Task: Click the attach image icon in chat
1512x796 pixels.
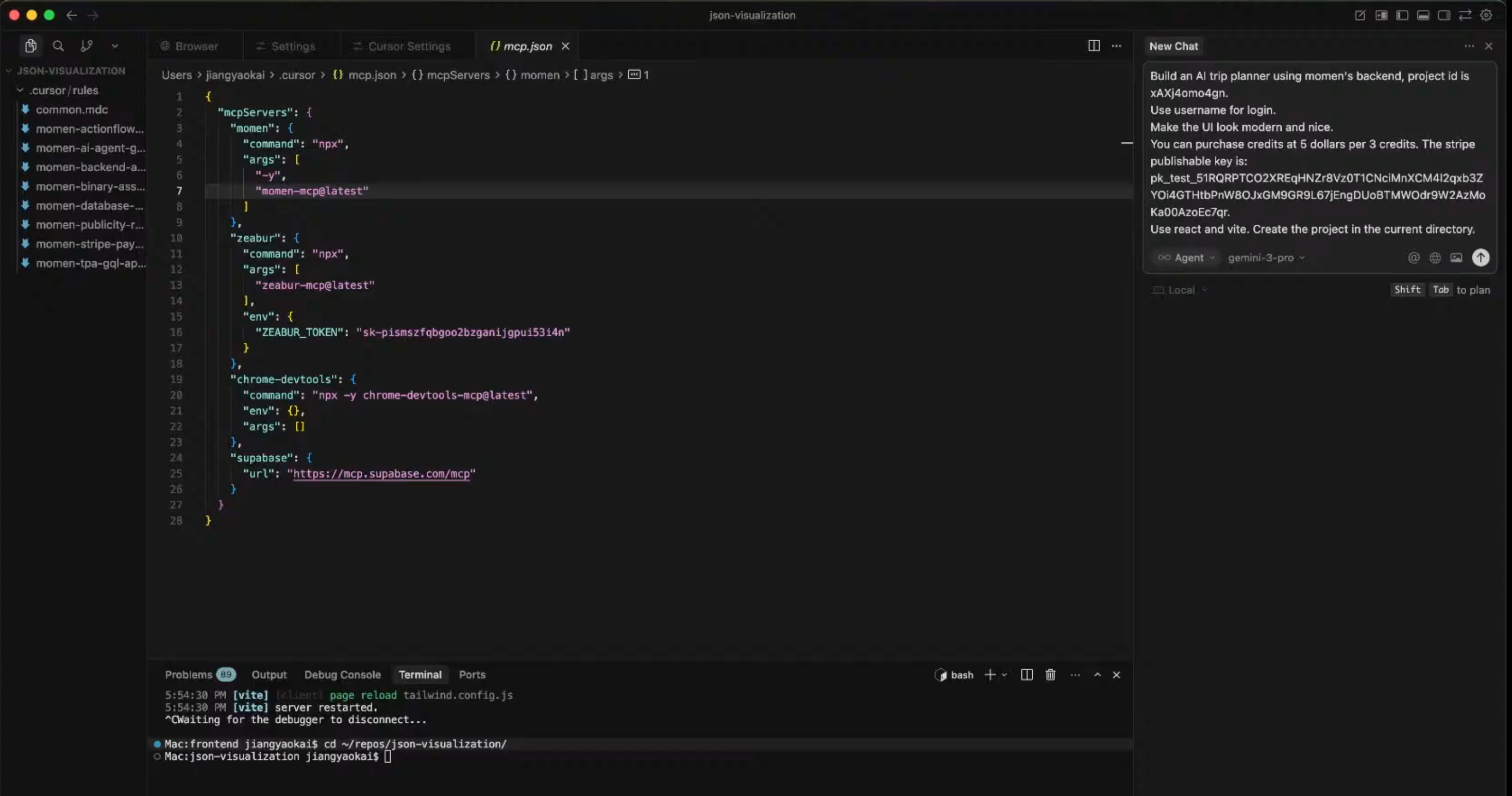Action: (x=1456, y=258)
